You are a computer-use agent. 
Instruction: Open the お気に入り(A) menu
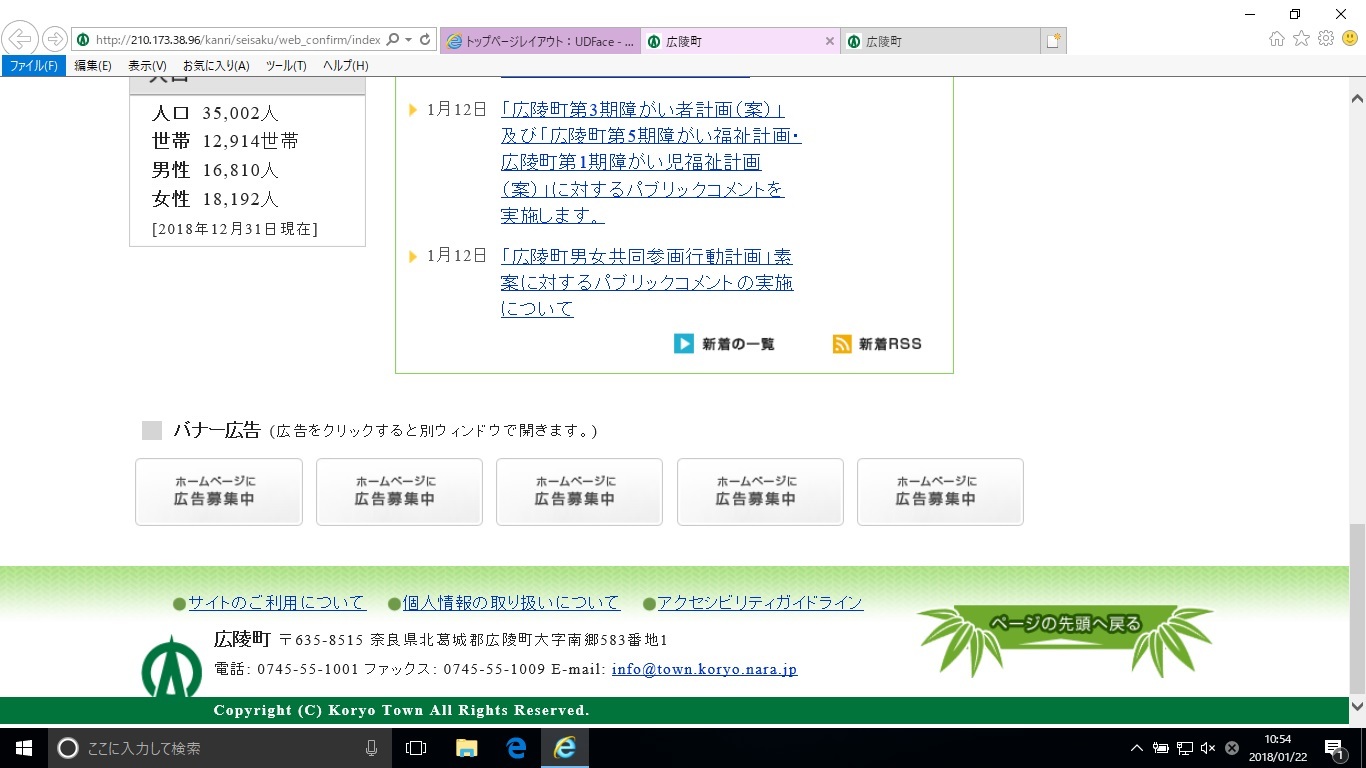[216, 66]
